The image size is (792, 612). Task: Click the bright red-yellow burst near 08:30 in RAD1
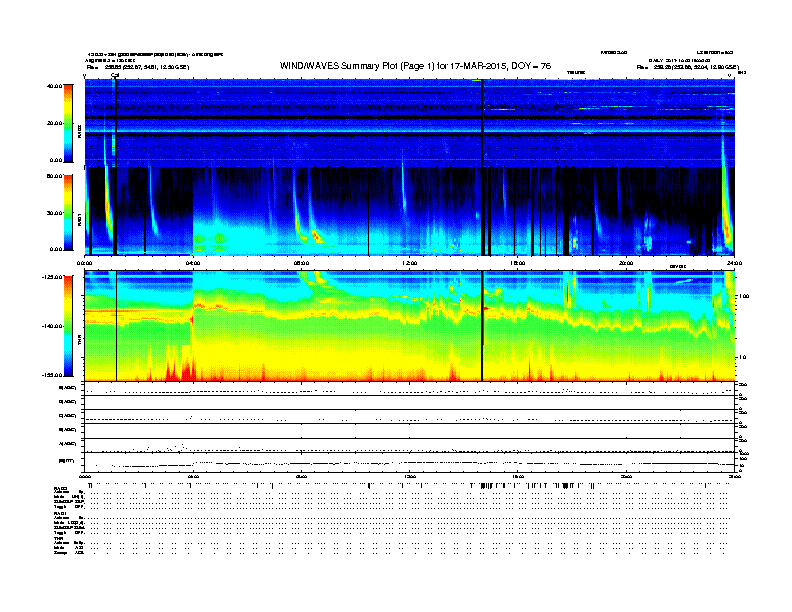pyautogui.click(x=318, y=236)
